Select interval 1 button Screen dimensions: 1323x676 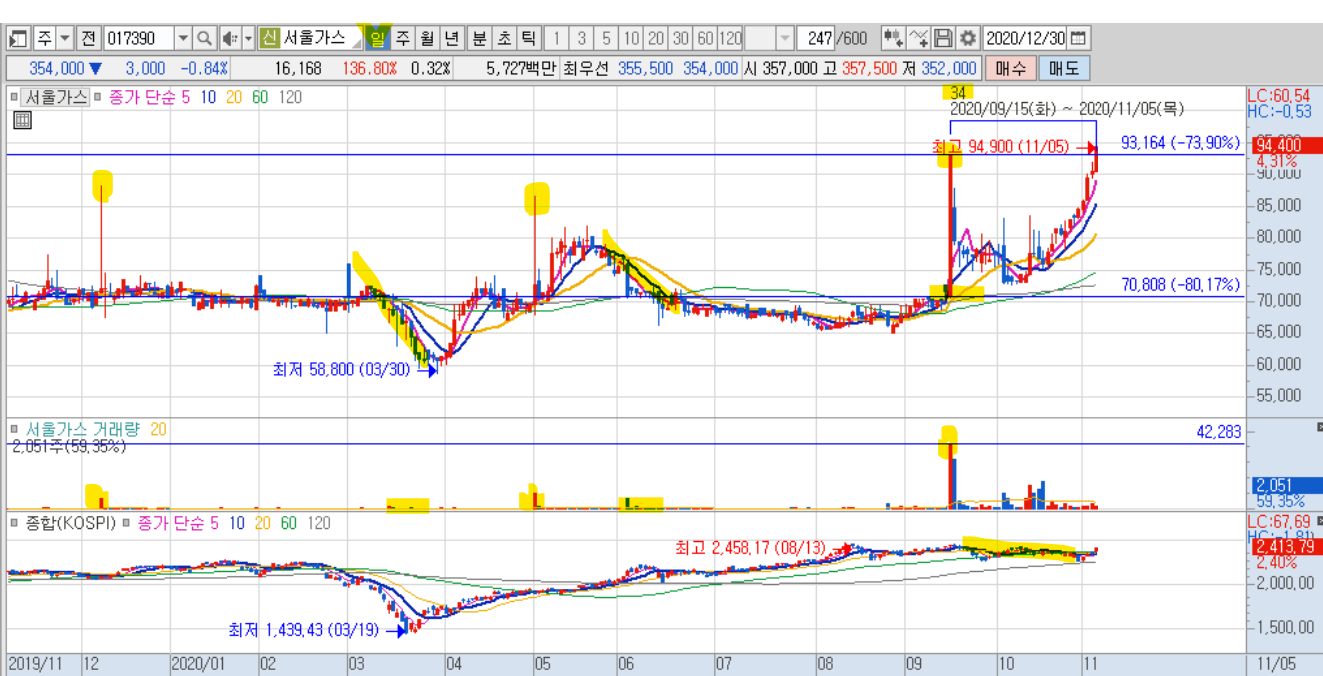[x=556, y=38]
